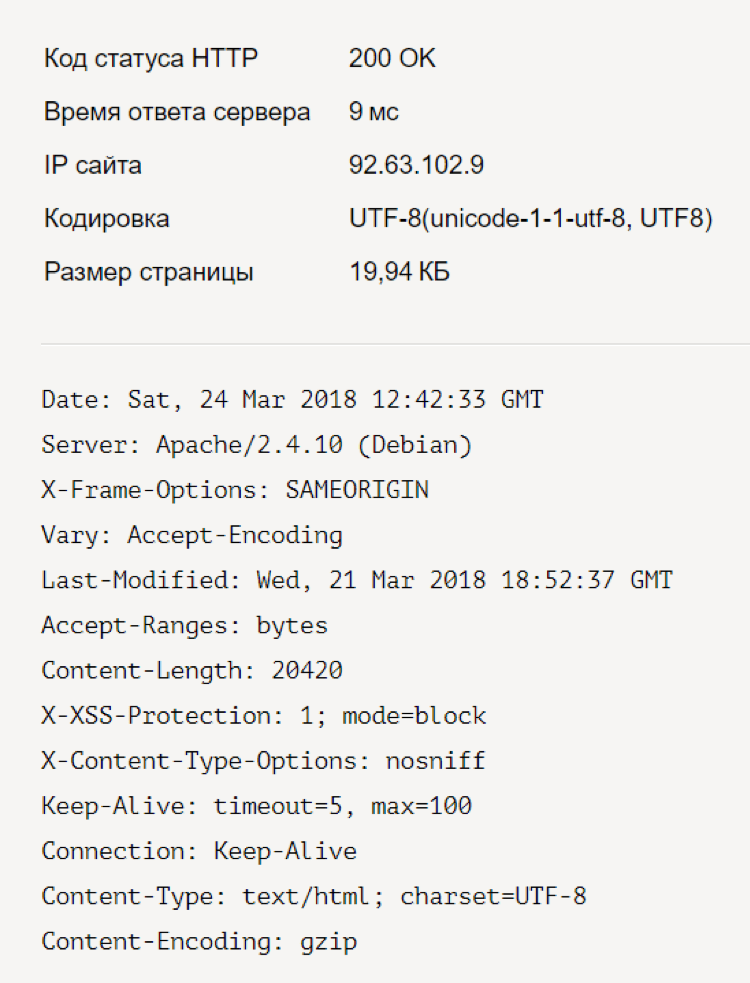This screenshot has width=750, height=983.
Task: Click the Last-Modified header line
Action: click(357, 580)
